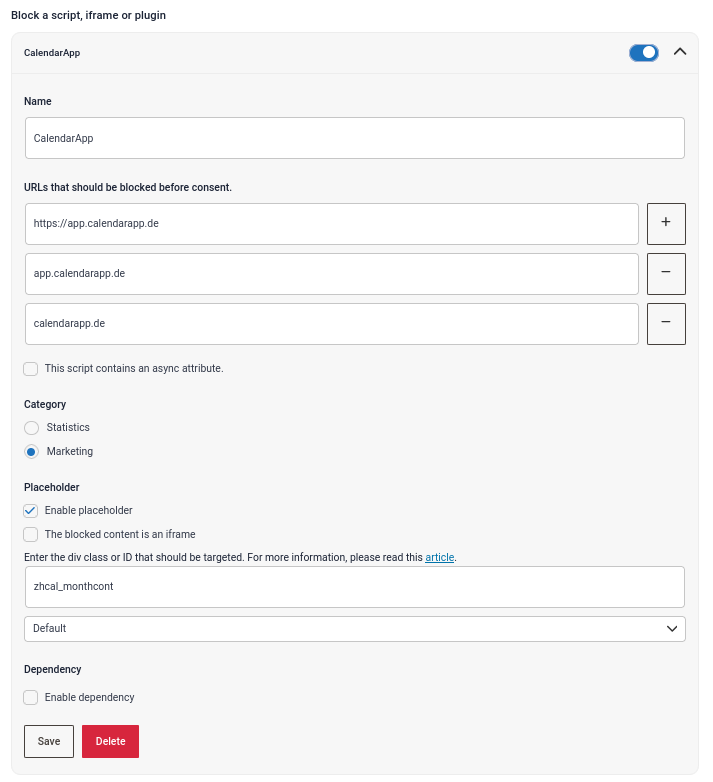The height and width of the screenshot is (782, 713).
Task: Edit the zhcal_monthcont div class field
Action: tap(355, 586)
